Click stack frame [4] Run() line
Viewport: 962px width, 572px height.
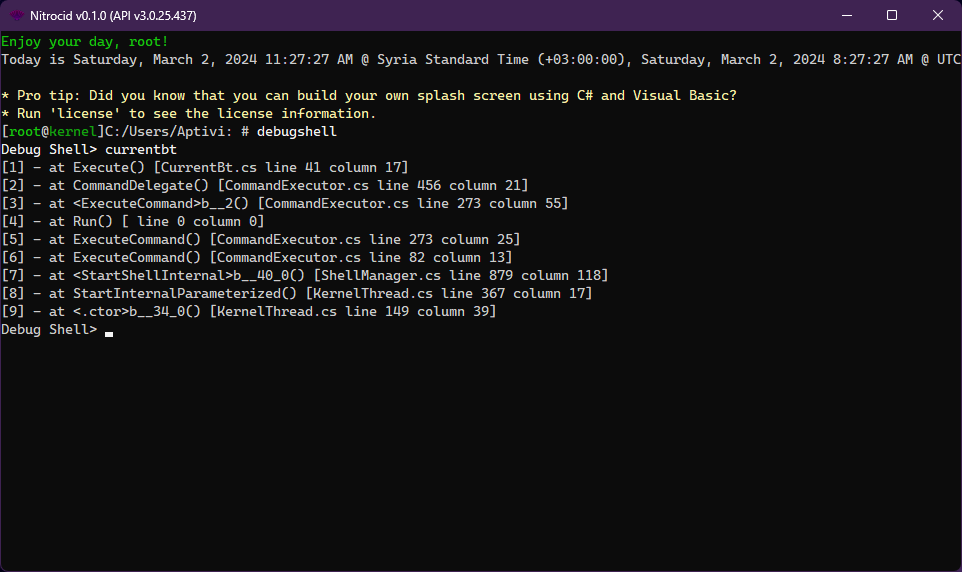[133, 222]
